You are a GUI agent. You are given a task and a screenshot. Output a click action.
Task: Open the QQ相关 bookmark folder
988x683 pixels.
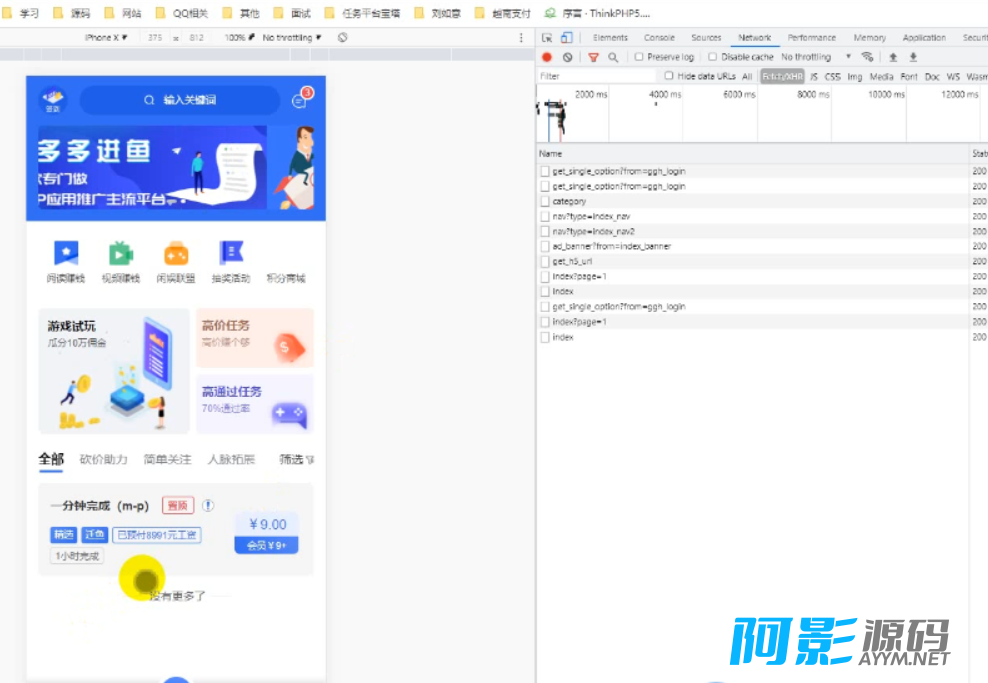coord(182,13)
